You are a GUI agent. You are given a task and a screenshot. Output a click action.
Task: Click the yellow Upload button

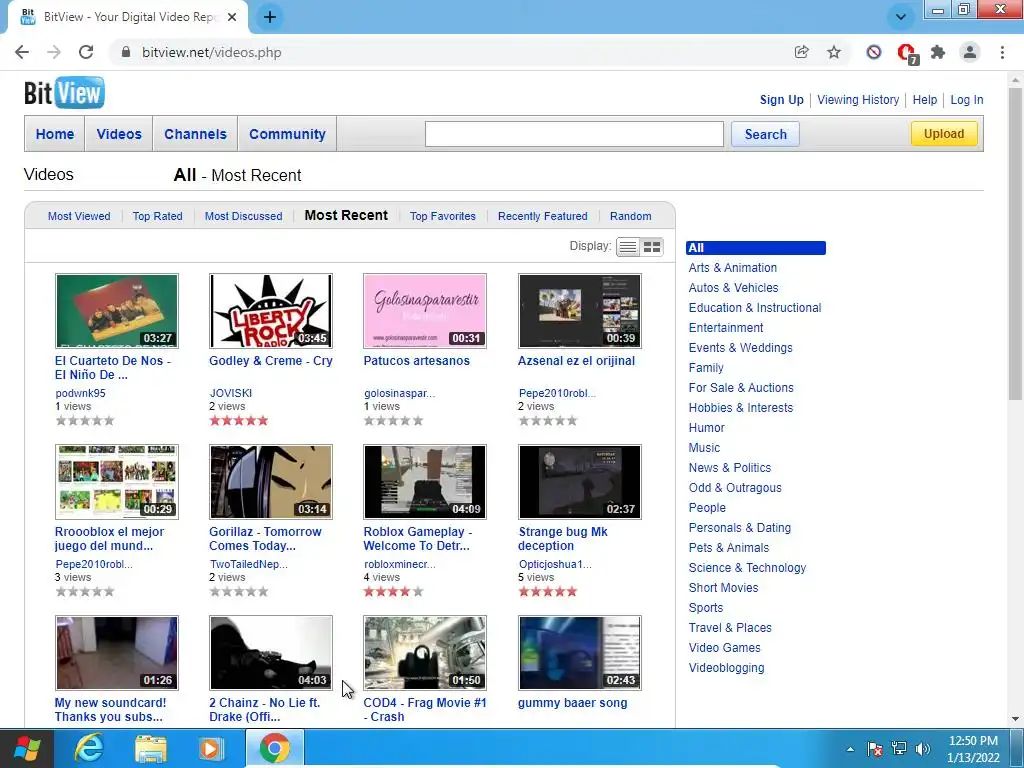944,134
